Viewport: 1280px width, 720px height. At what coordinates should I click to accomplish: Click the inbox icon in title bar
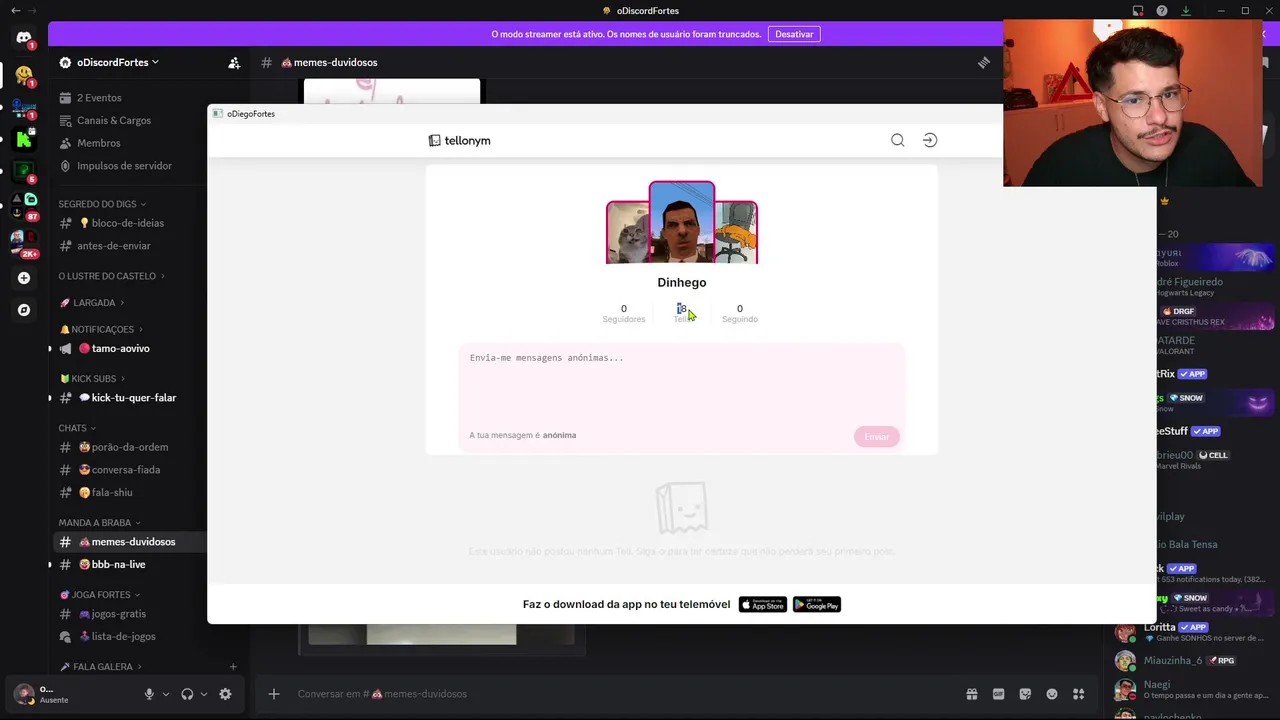pyautogui.click(x=1138, y=11)
